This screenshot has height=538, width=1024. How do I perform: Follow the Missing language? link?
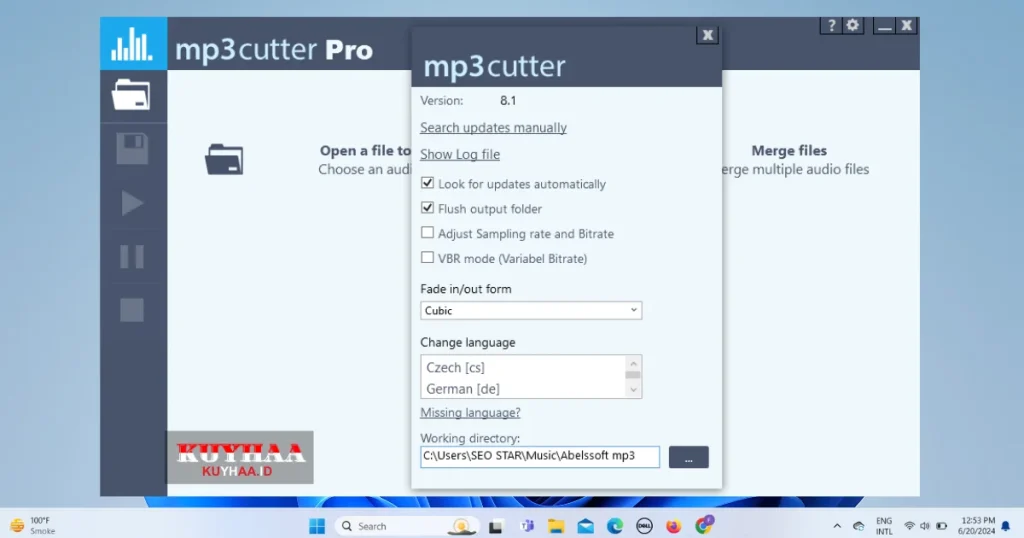coord(470,413)
